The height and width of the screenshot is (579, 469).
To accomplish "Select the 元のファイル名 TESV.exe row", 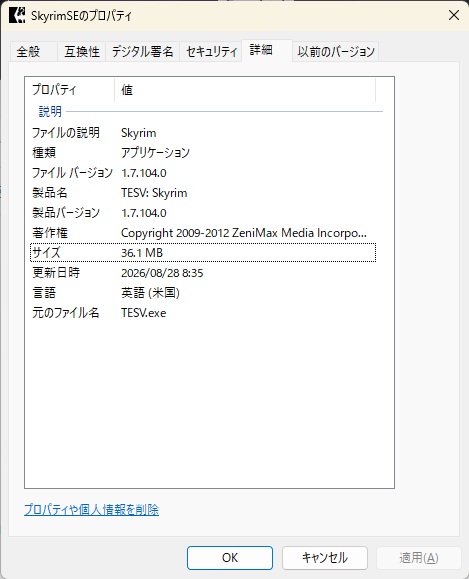I will (203, 313).
